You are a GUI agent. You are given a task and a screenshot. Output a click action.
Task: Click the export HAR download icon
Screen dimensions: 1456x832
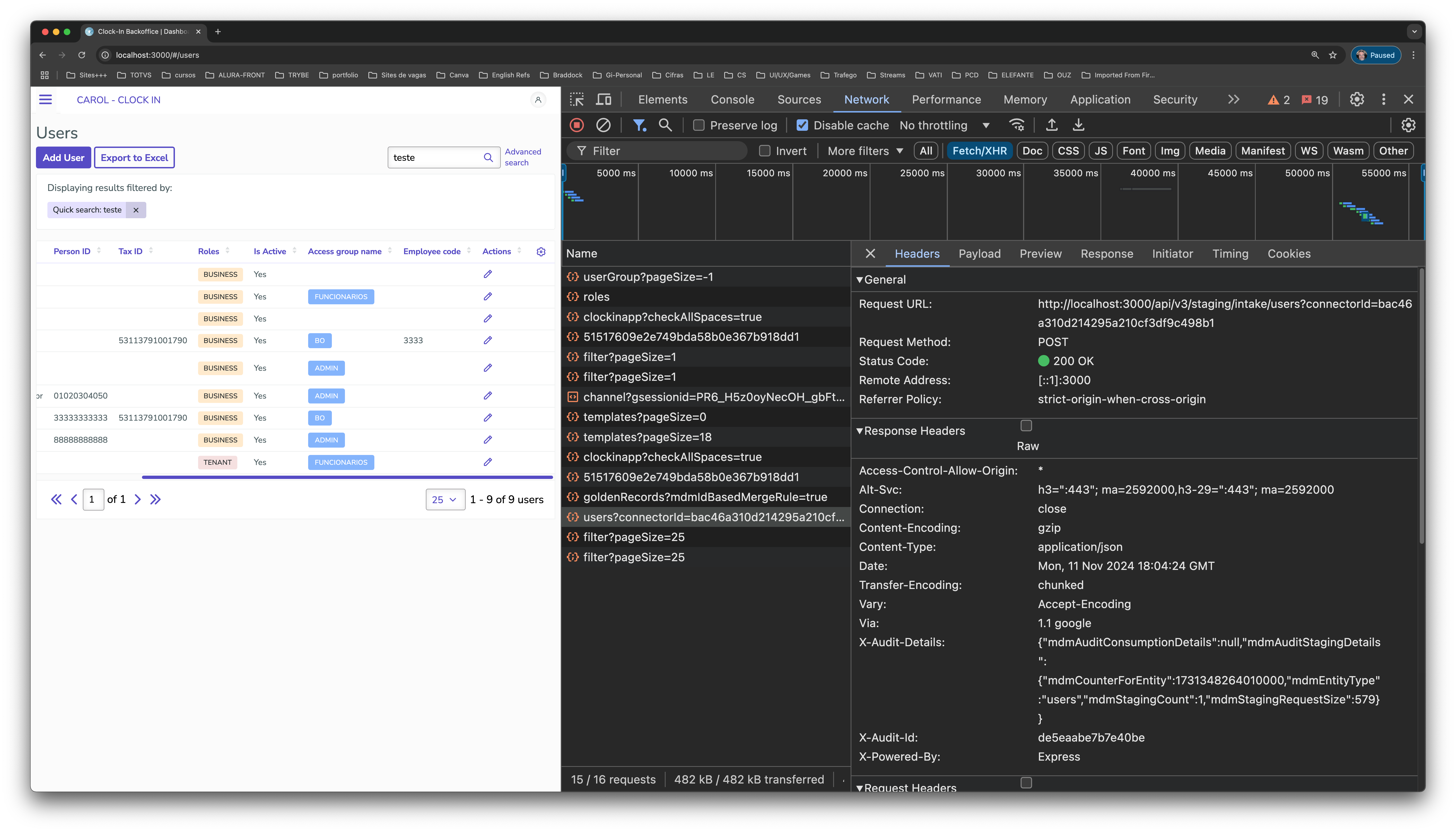1078,125
